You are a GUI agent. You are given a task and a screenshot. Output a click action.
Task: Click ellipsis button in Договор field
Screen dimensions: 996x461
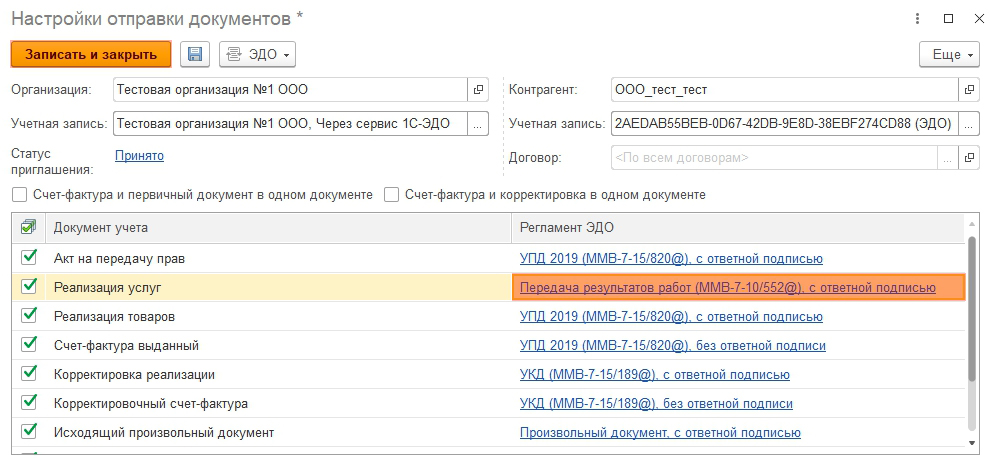(946, 158)
